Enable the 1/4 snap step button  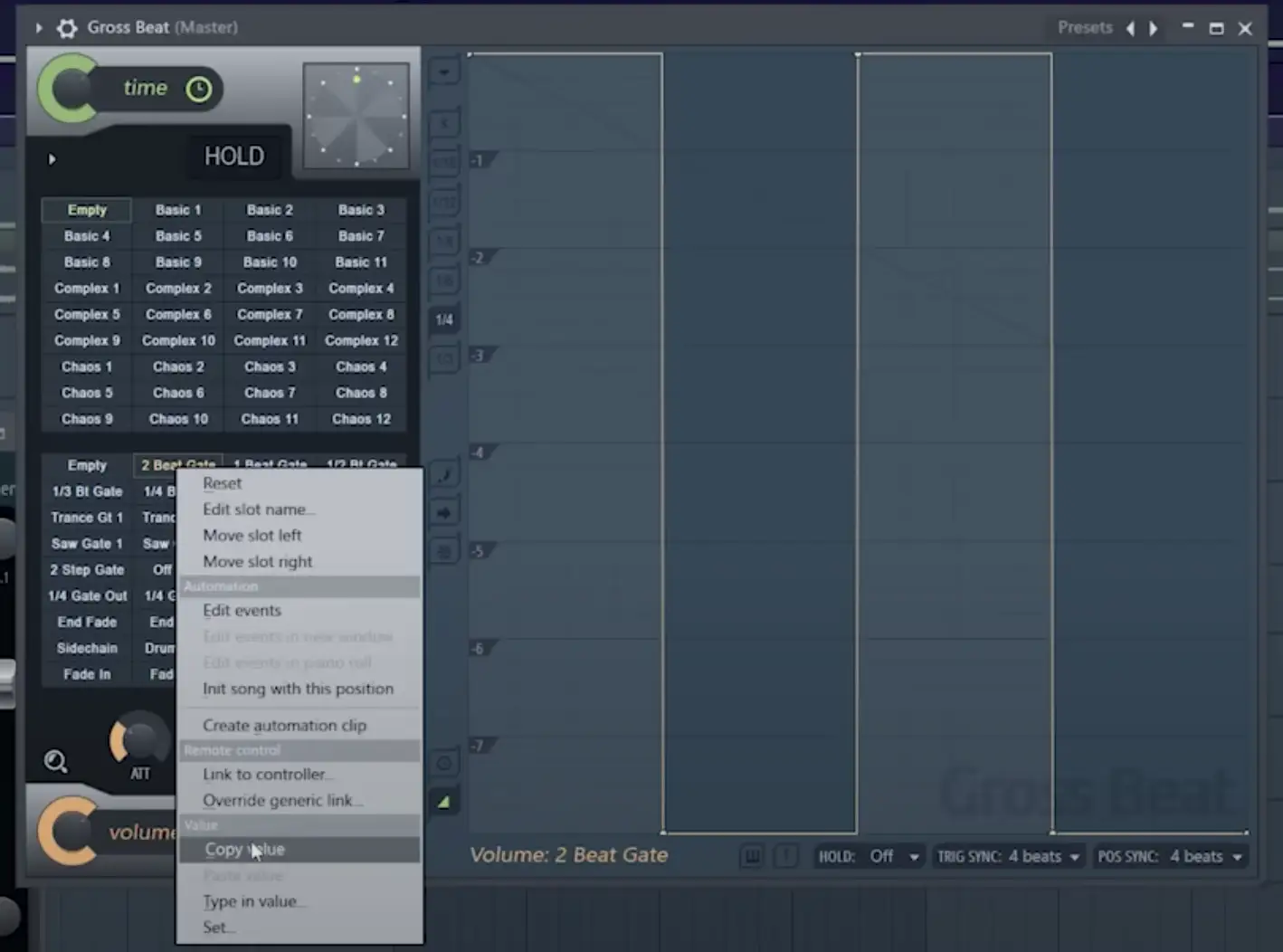tap(444, 319)
